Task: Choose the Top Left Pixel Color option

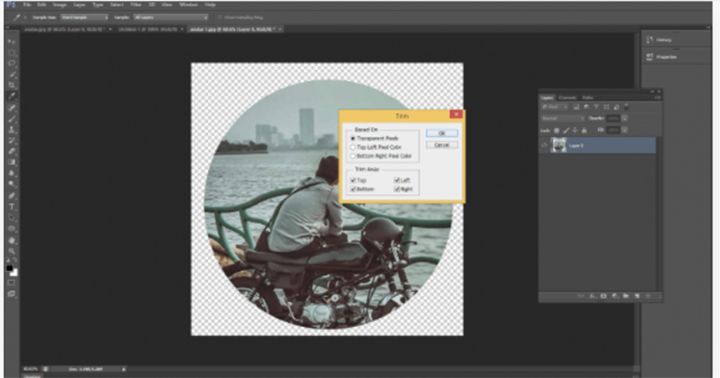Action: coord(353,147)
